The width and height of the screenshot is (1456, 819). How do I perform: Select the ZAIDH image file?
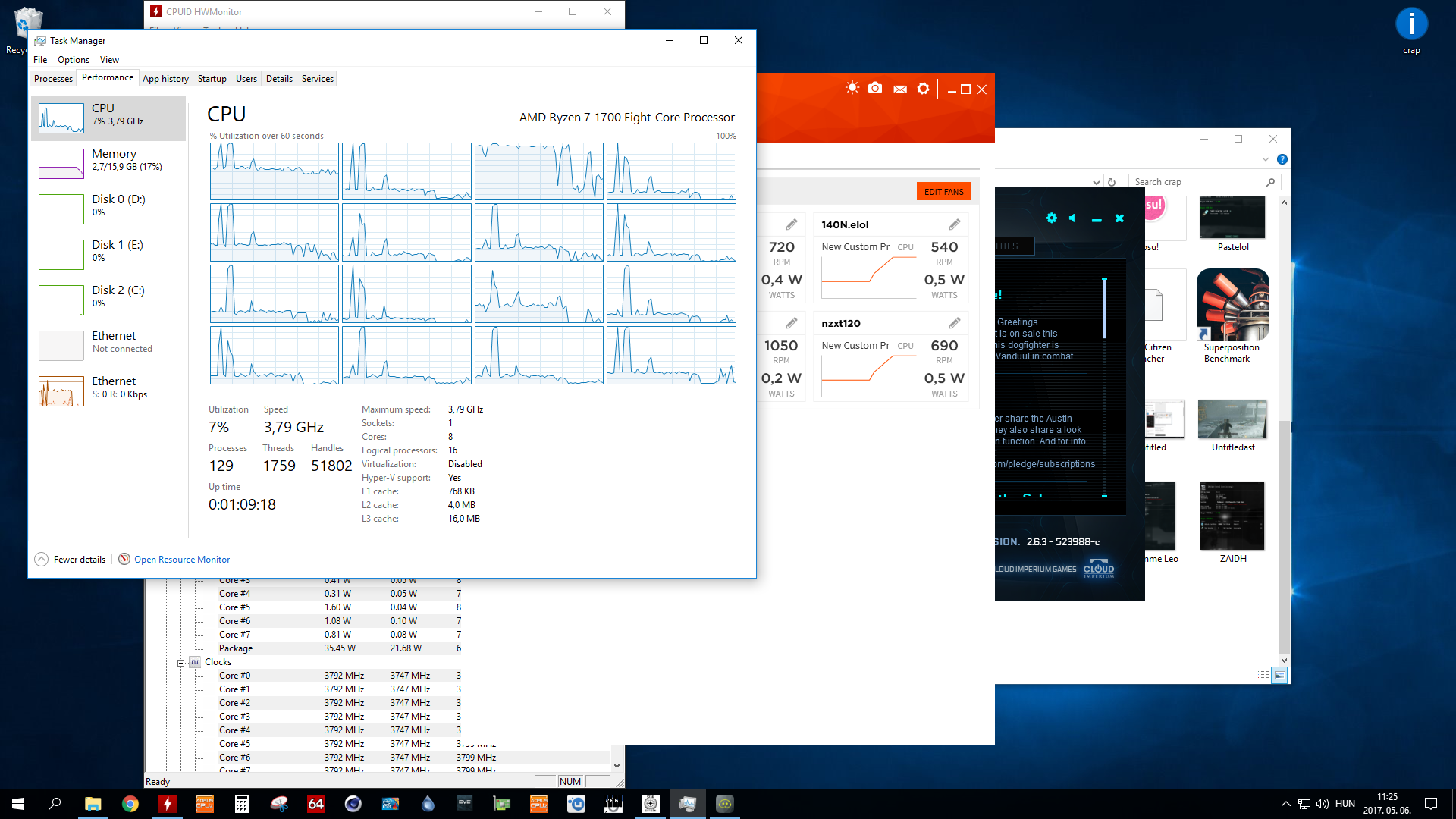point(1232,523)
